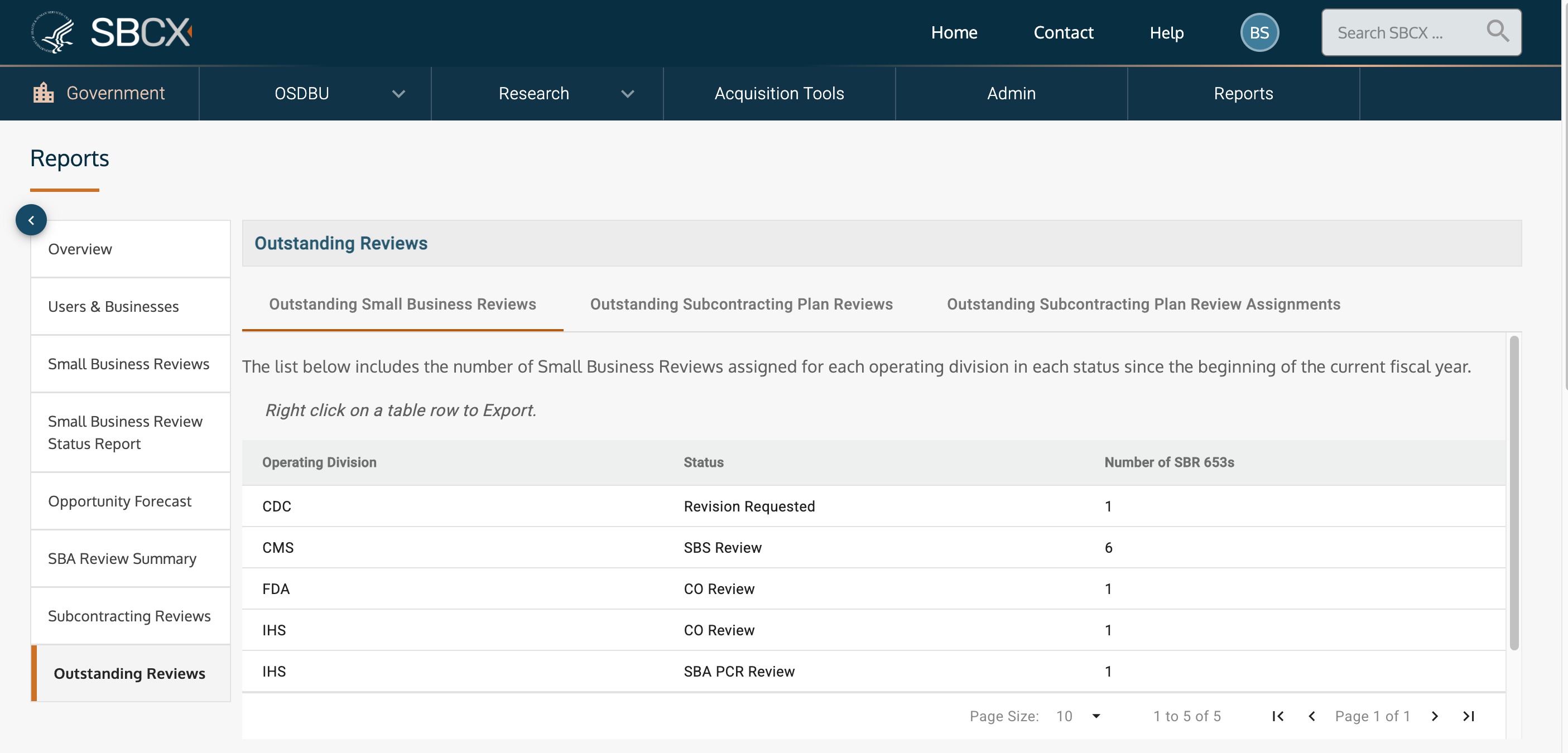Switch to Outstanding Subcontracting Plan Reviews tab

point(741,304)
